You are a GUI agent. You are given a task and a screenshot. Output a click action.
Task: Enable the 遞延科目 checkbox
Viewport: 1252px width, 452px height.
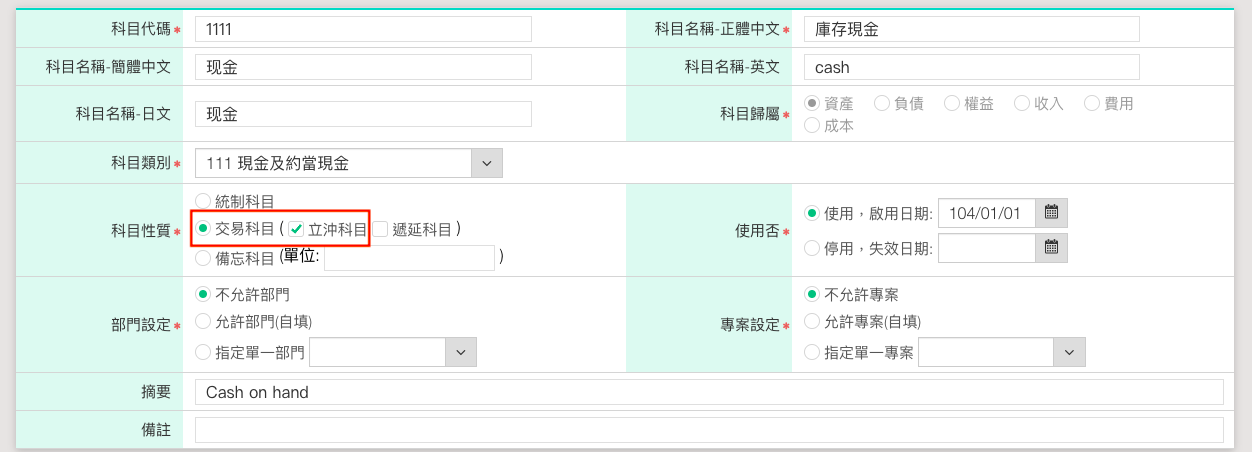(381, 229)
